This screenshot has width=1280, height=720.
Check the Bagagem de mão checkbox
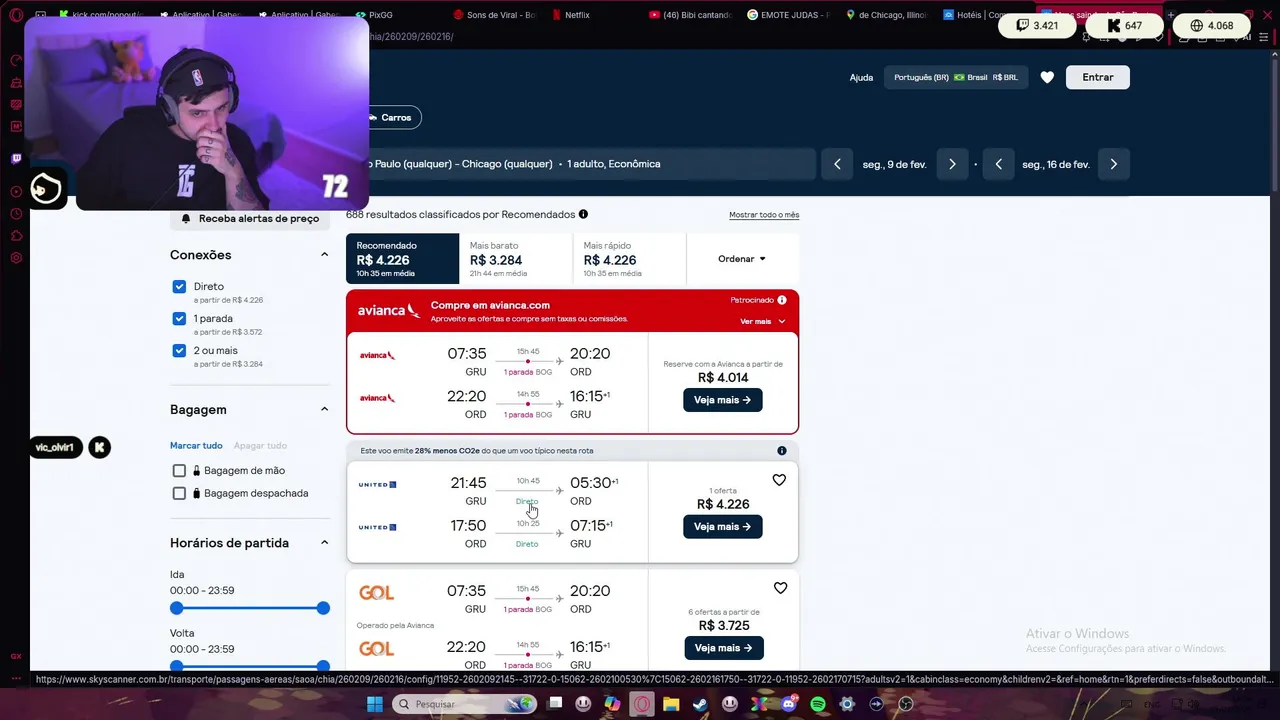pyautogui.click(x=179, y=470)
